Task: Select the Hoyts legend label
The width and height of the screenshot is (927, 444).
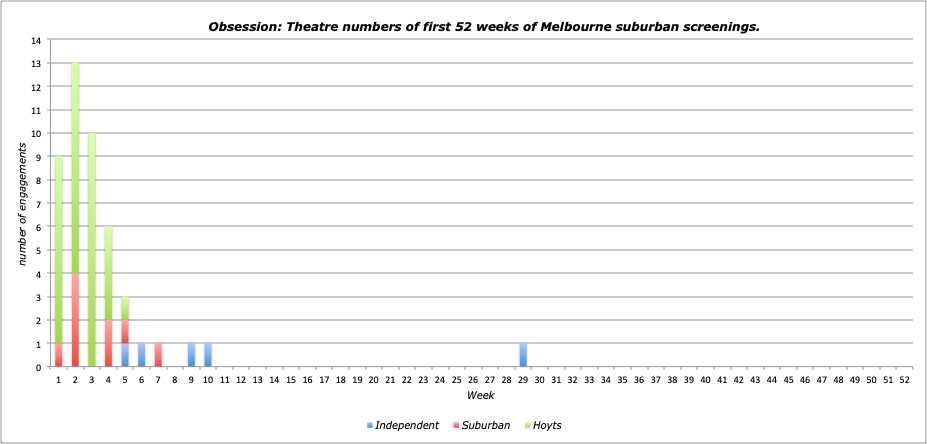Action: coord(547,425)
